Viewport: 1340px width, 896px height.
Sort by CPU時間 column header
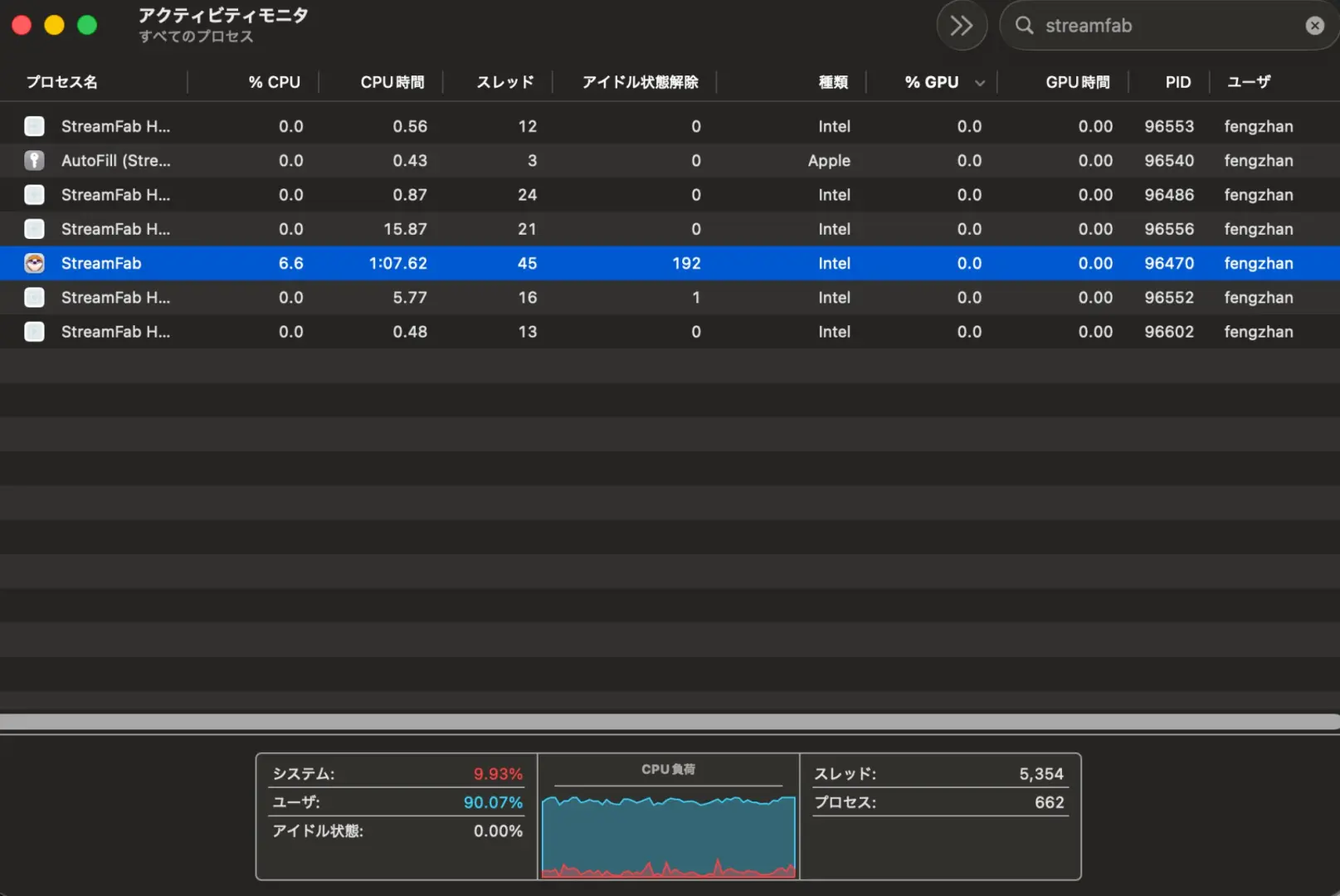(392, 82)
